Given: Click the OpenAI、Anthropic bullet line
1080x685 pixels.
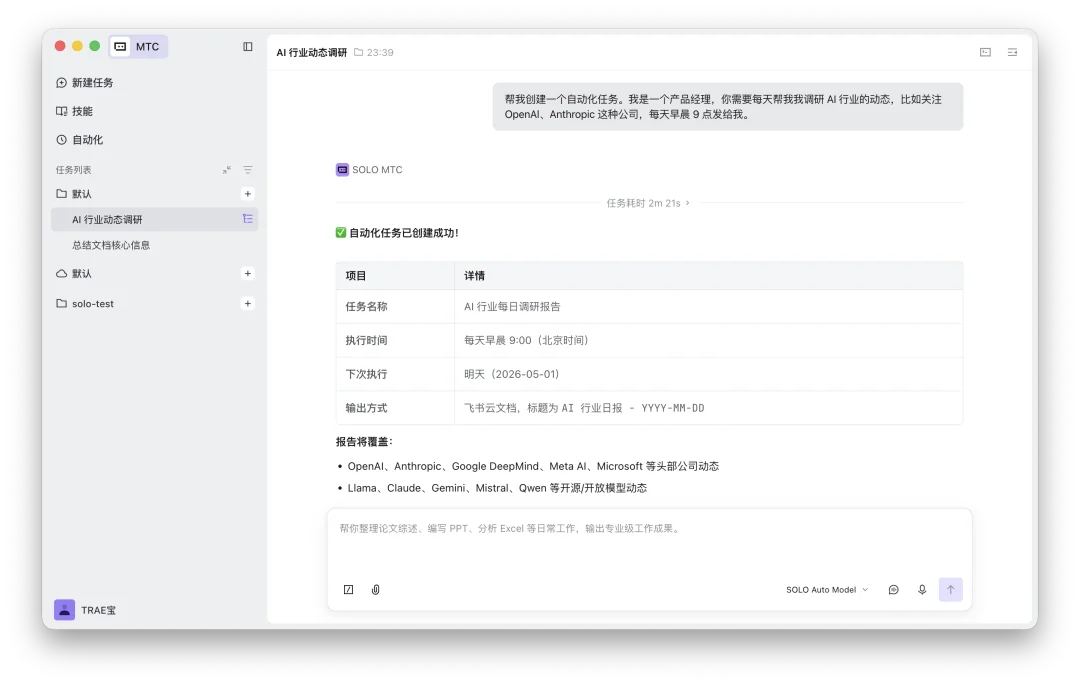Looking at the screenshot, I should point(533,466).
